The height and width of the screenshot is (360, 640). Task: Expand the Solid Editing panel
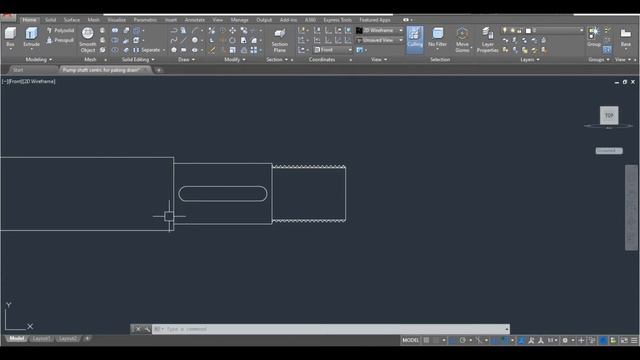[x=138, y=60]
